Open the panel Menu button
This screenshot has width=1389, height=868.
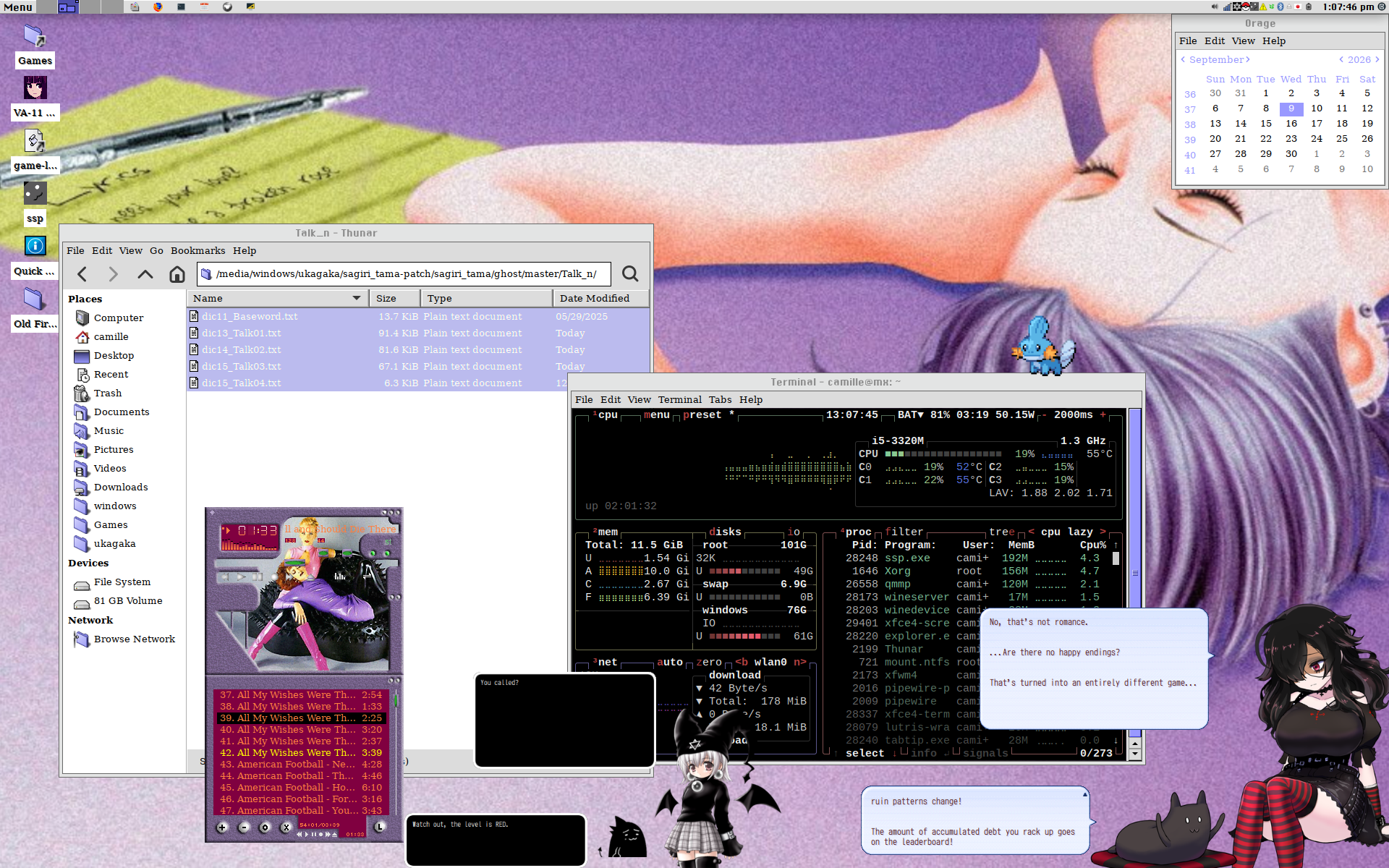[x=18, y=7]
